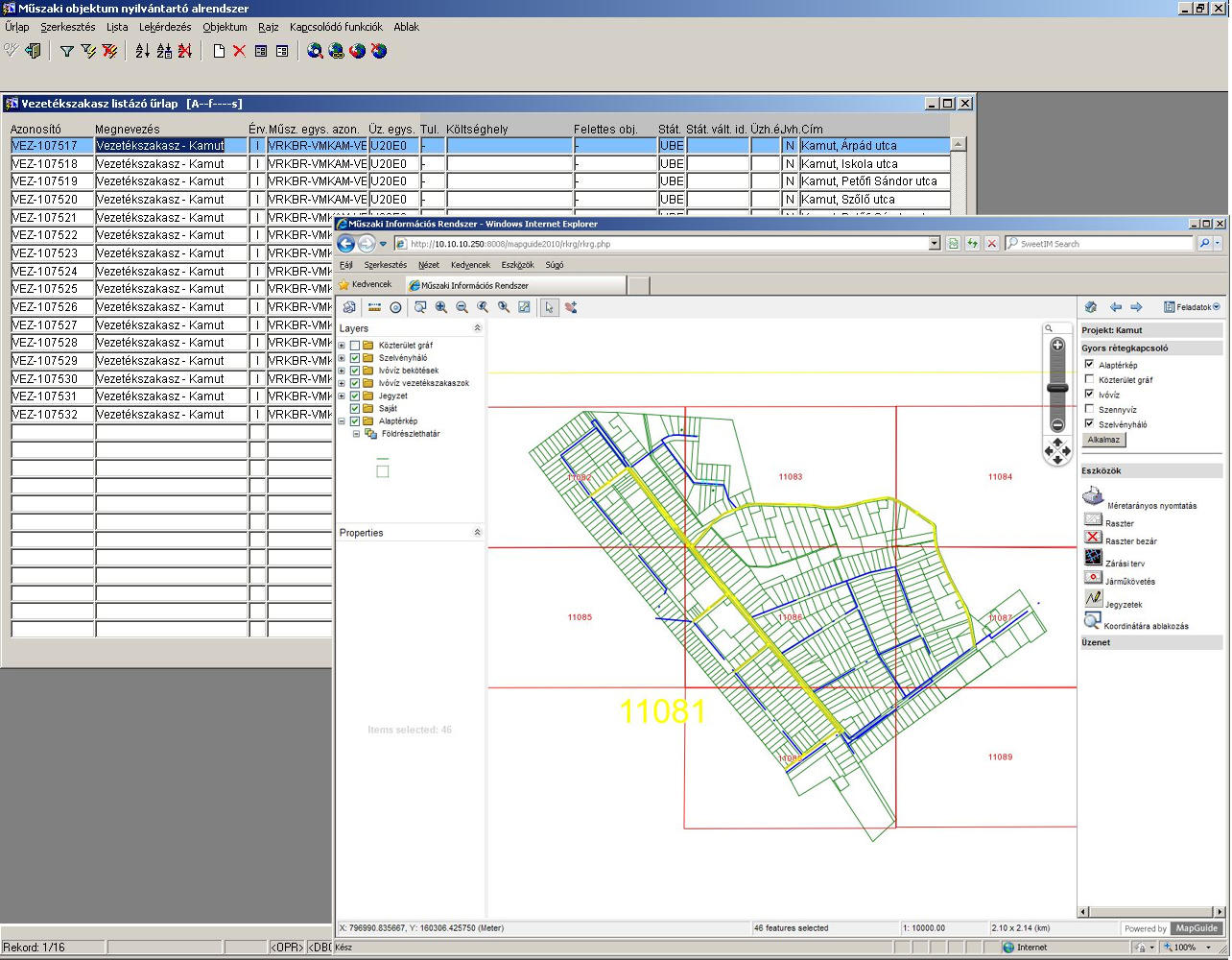The image size is (1232, 960).
Task: Click the task pane home icon
Action: click(x=1091, y=307)
